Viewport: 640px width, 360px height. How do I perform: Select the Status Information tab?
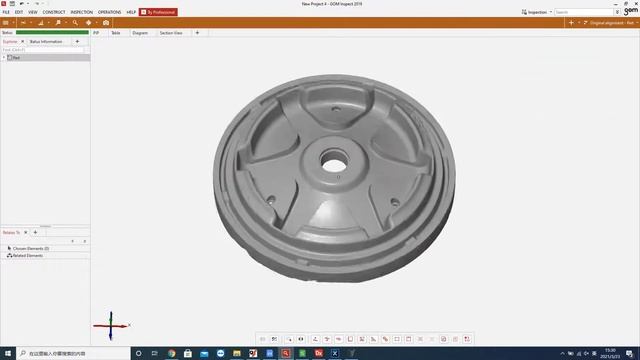46,42
